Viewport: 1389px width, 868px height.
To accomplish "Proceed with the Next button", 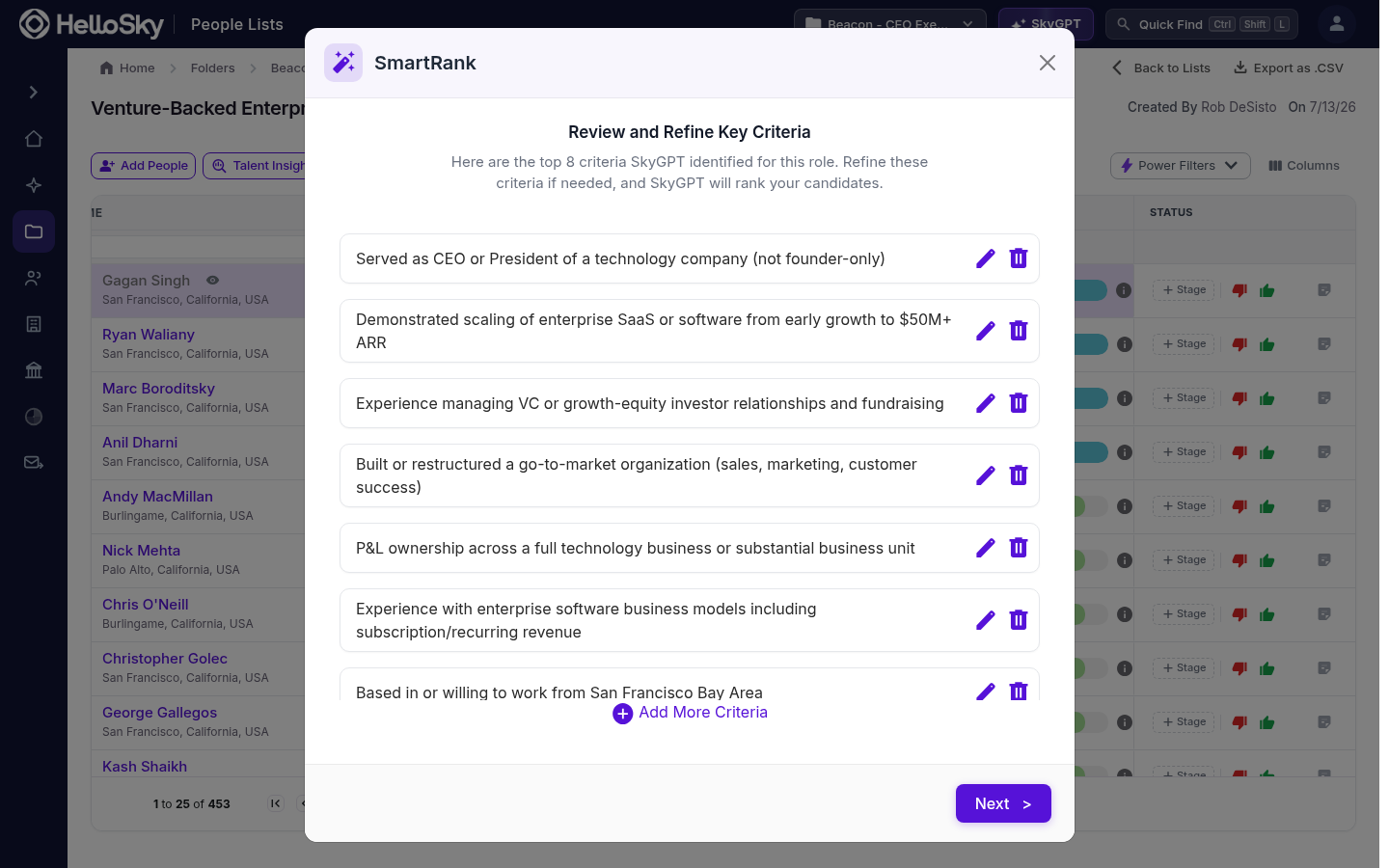I will (x=1003, y=803).
